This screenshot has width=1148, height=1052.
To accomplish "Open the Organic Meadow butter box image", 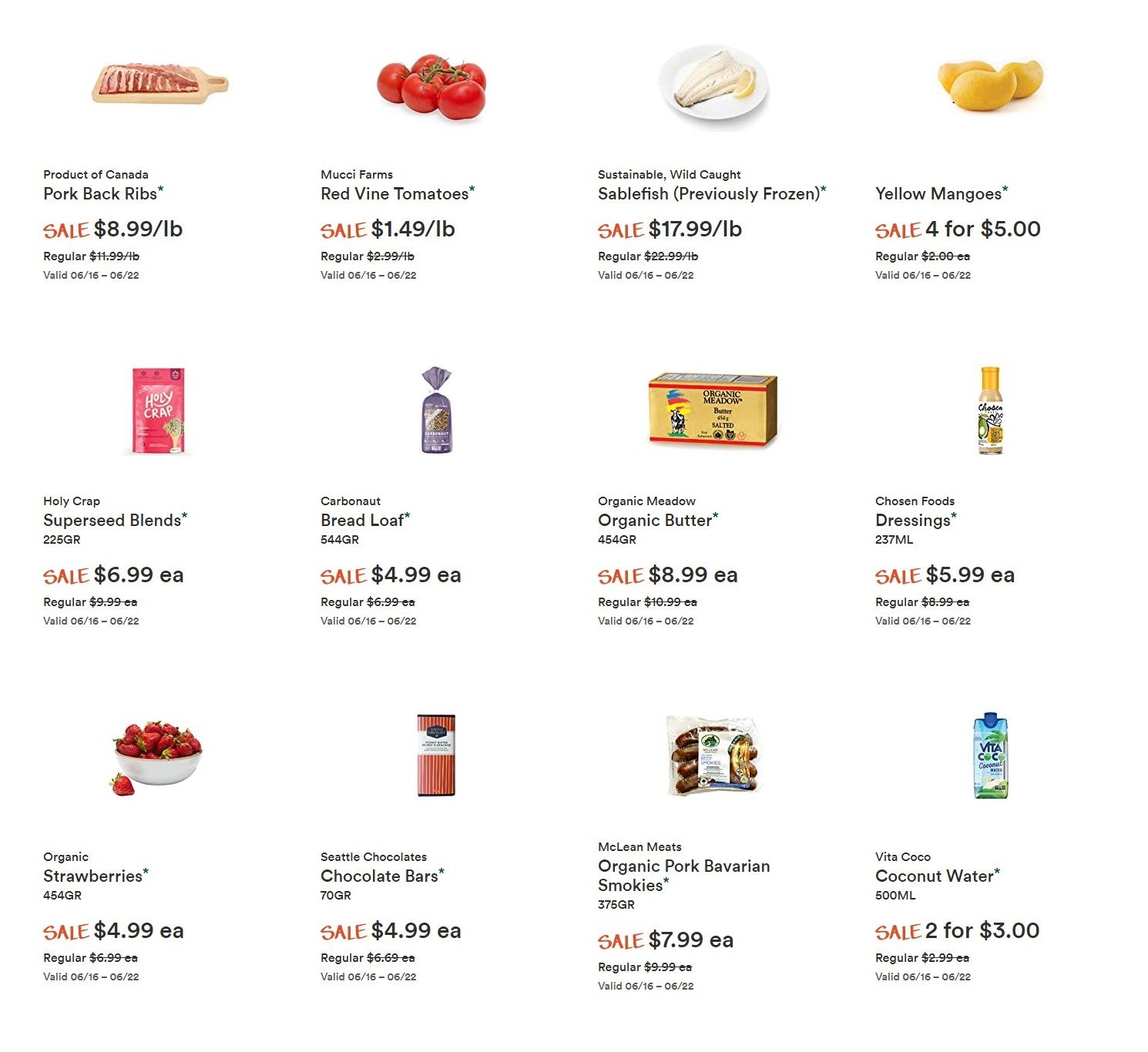I will (x=713, y=410).
